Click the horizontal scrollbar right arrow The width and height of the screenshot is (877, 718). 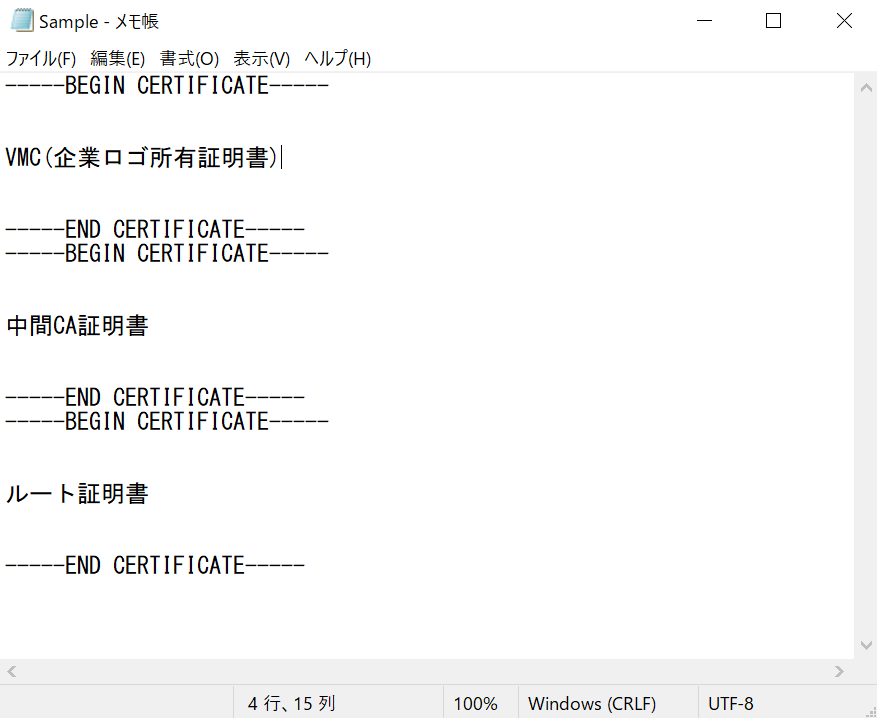tap(840, 671)
